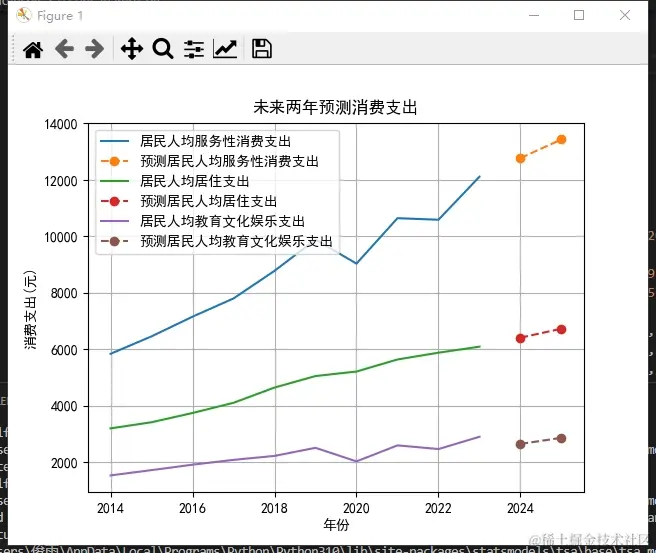The height and width of the screenshot is (553, 656).
Task: Click the y-axis tick label 2000
Action: pos(64,463)
